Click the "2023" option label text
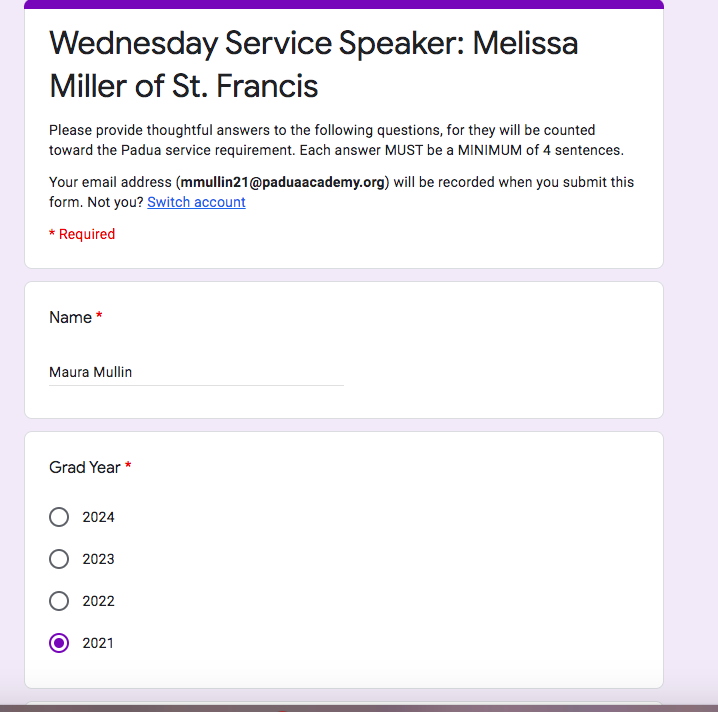Viewport: 718px width, 712px height. (x=98, y=559)
